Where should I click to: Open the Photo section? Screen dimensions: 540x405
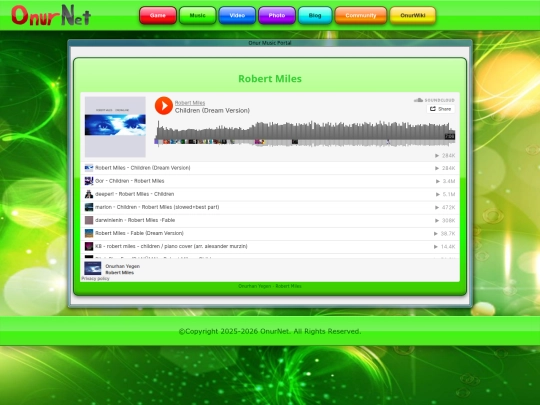pyautogui.click(x=277, y=15)
